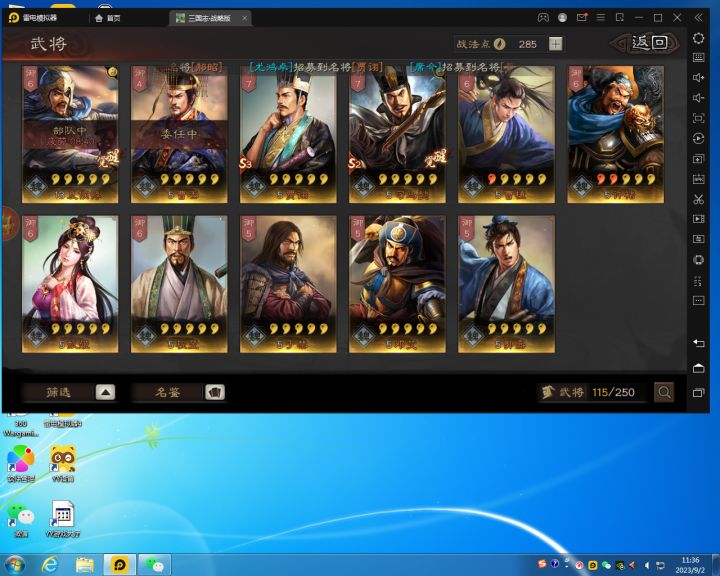
Task: Decrease emulator volume from sidebar
Action: tap(698, 98)
